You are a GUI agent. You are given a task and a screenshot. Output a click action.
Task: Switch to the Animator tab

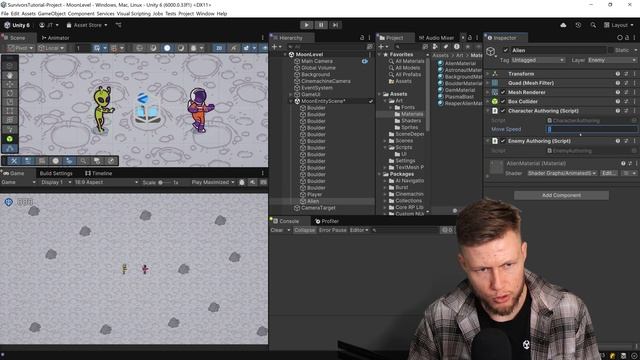tap(56, 38)
